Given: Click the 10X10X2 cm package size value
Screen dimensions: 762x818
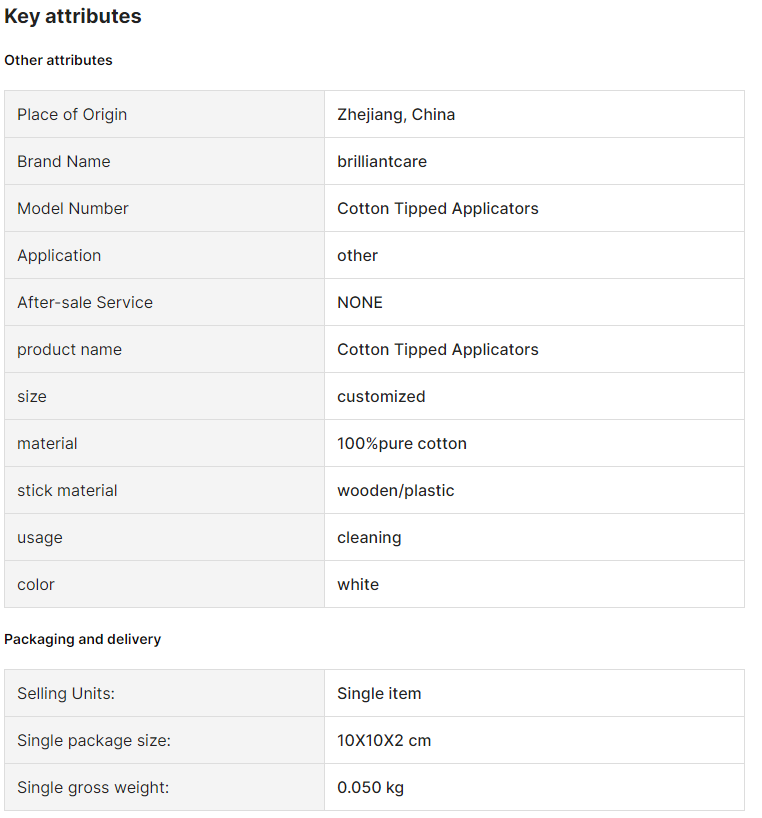Looking at the screenshot, I should pos(384,740).
